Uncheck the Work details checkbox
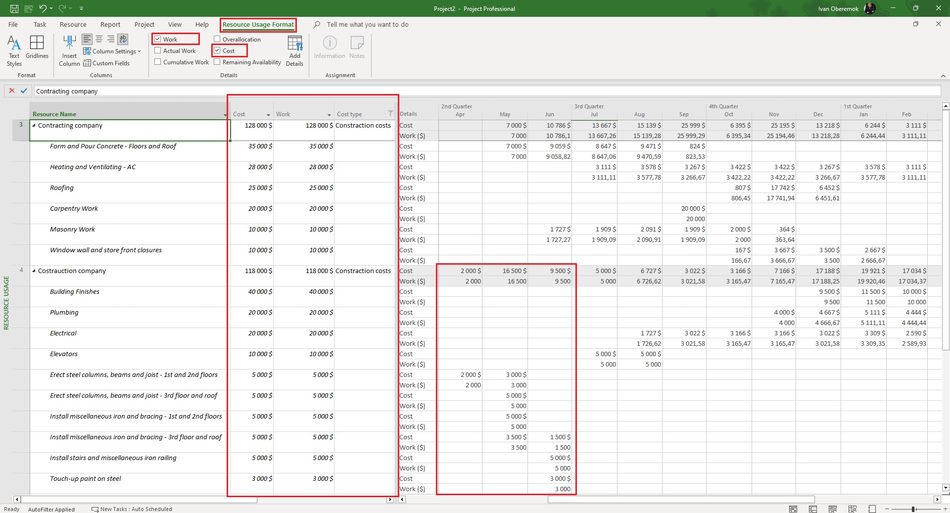Image resolution: width=950 pixels, height=513 pixels. [x=158, y=39]
